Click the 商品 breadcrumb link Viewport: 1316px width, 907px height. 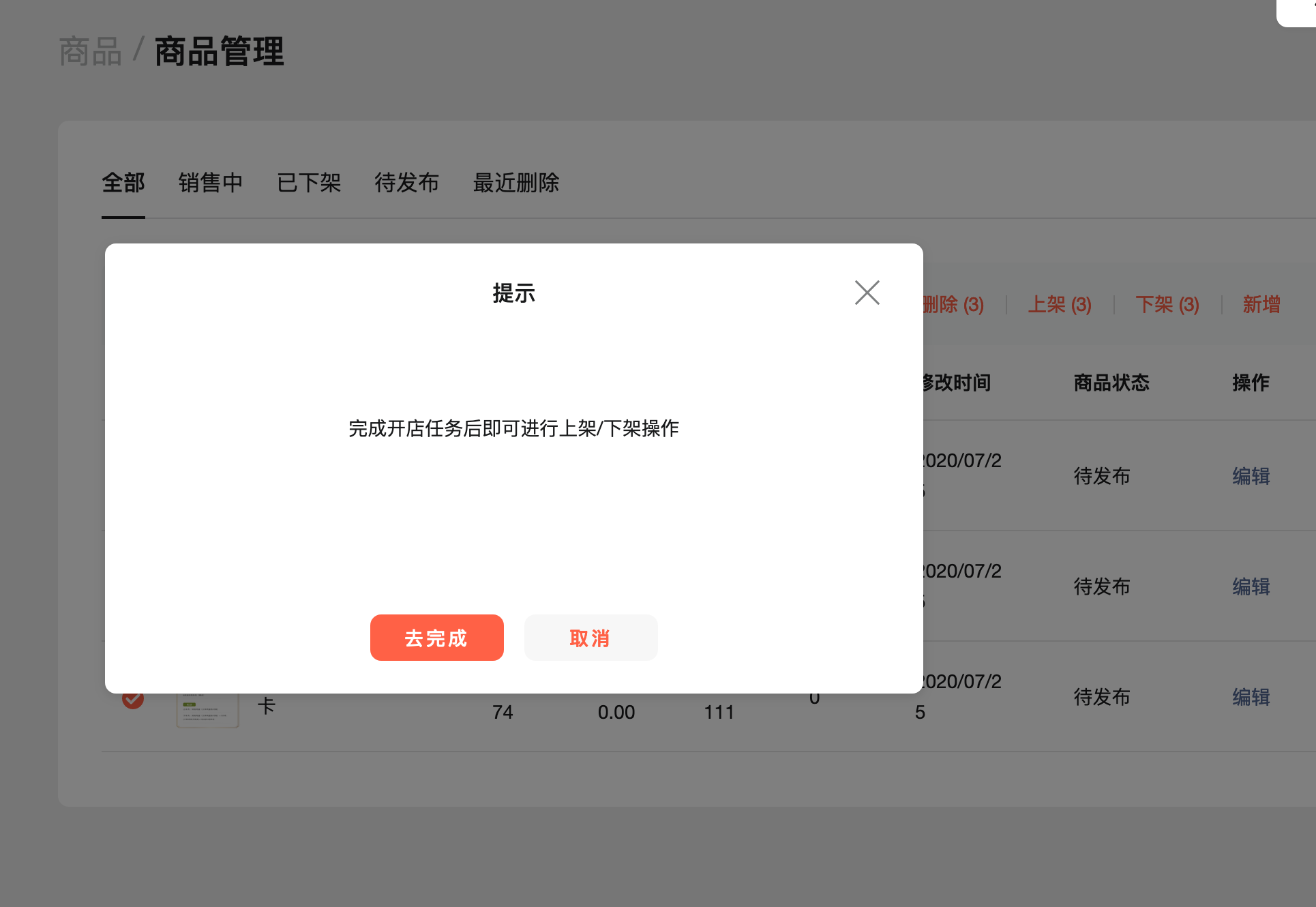pyautogui.click(x=90, y=52)
